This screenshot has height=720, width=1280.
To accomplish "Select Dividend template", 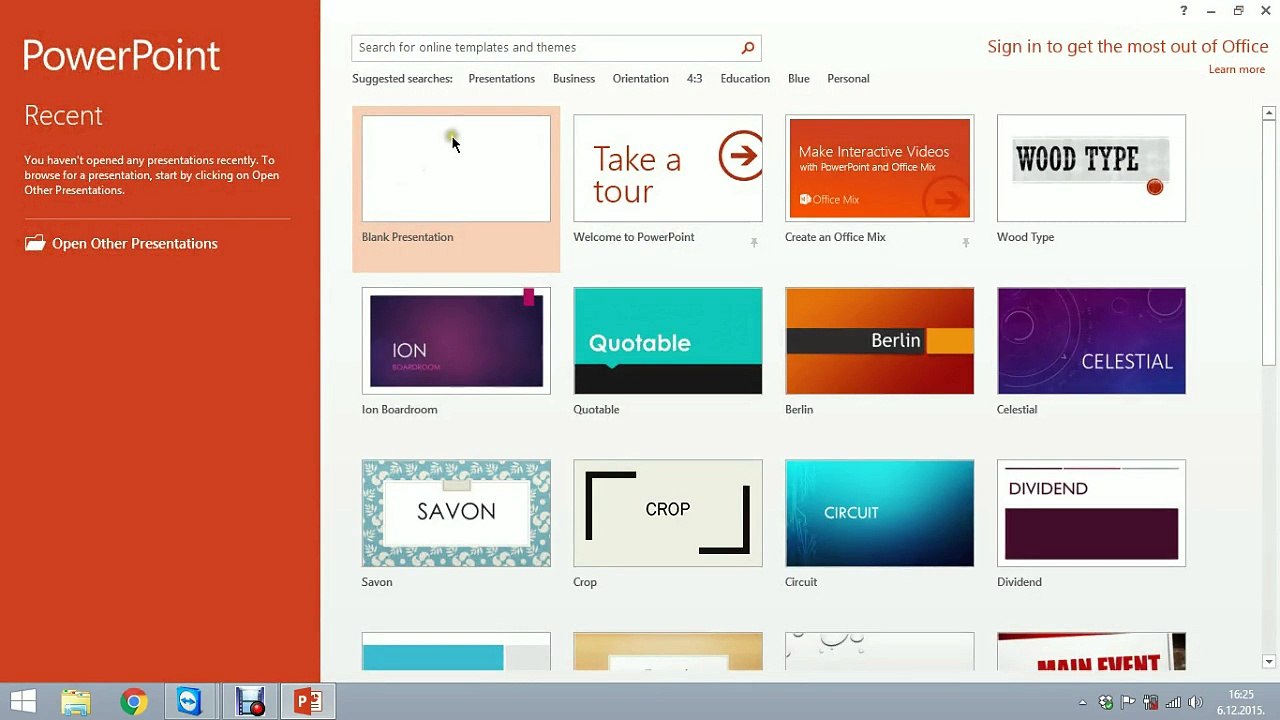I will [x=1091, y=513].
